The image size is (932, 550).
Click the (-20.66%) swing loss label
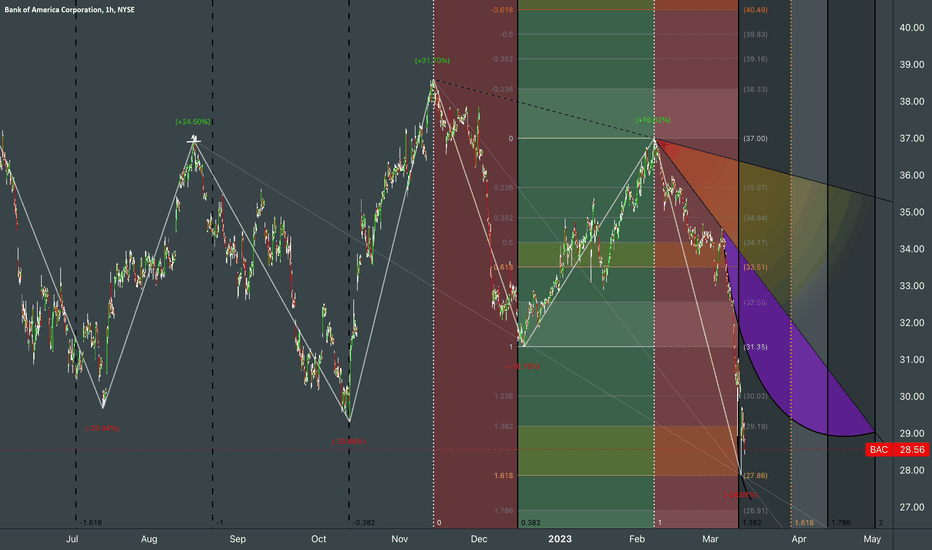(x=348, y=442)
